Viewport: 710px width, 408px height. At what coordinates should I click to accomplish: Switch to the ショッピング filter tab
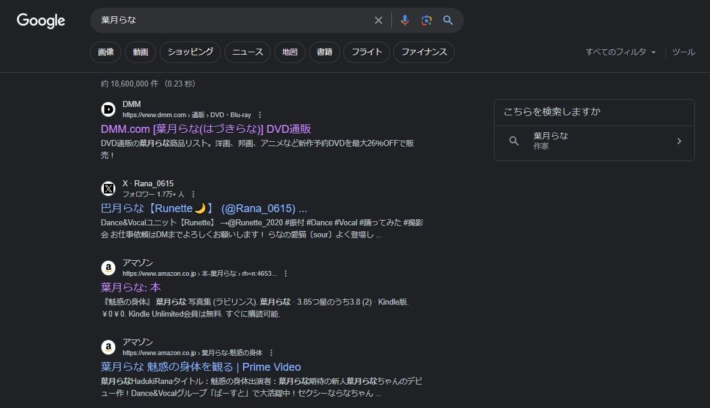(x=190, y=52)
